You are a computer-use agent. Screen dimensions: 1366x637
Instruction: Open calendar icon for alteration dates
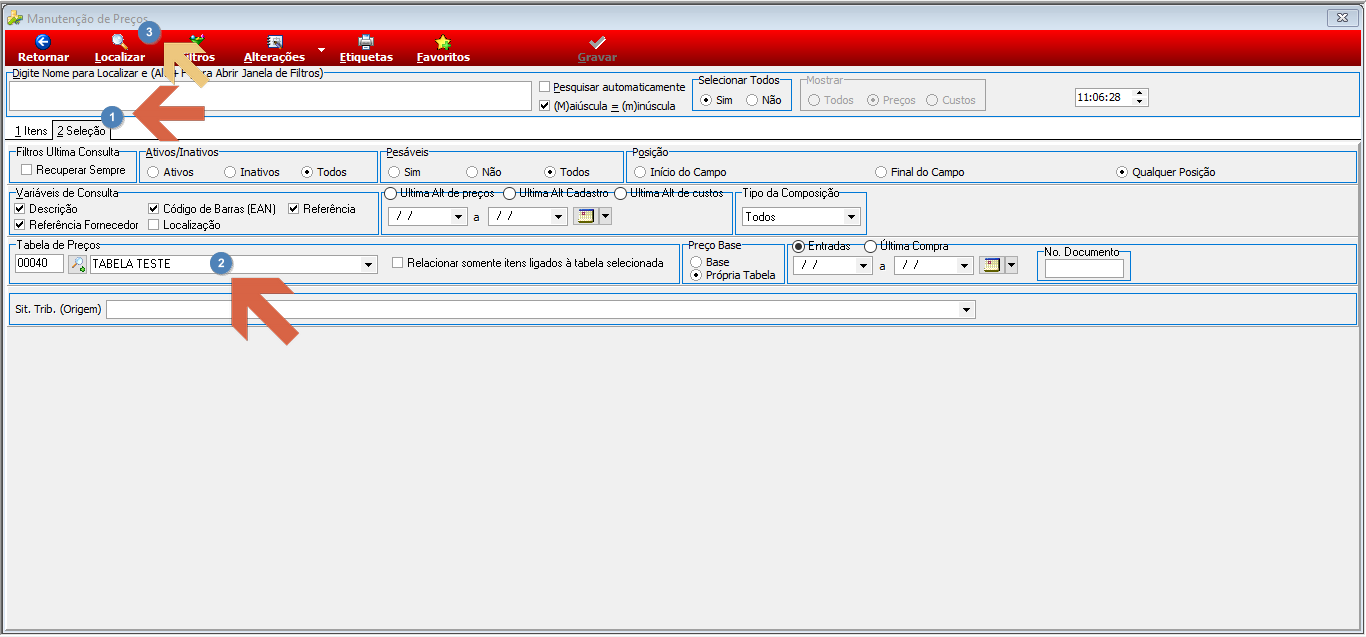coord(584,215)
